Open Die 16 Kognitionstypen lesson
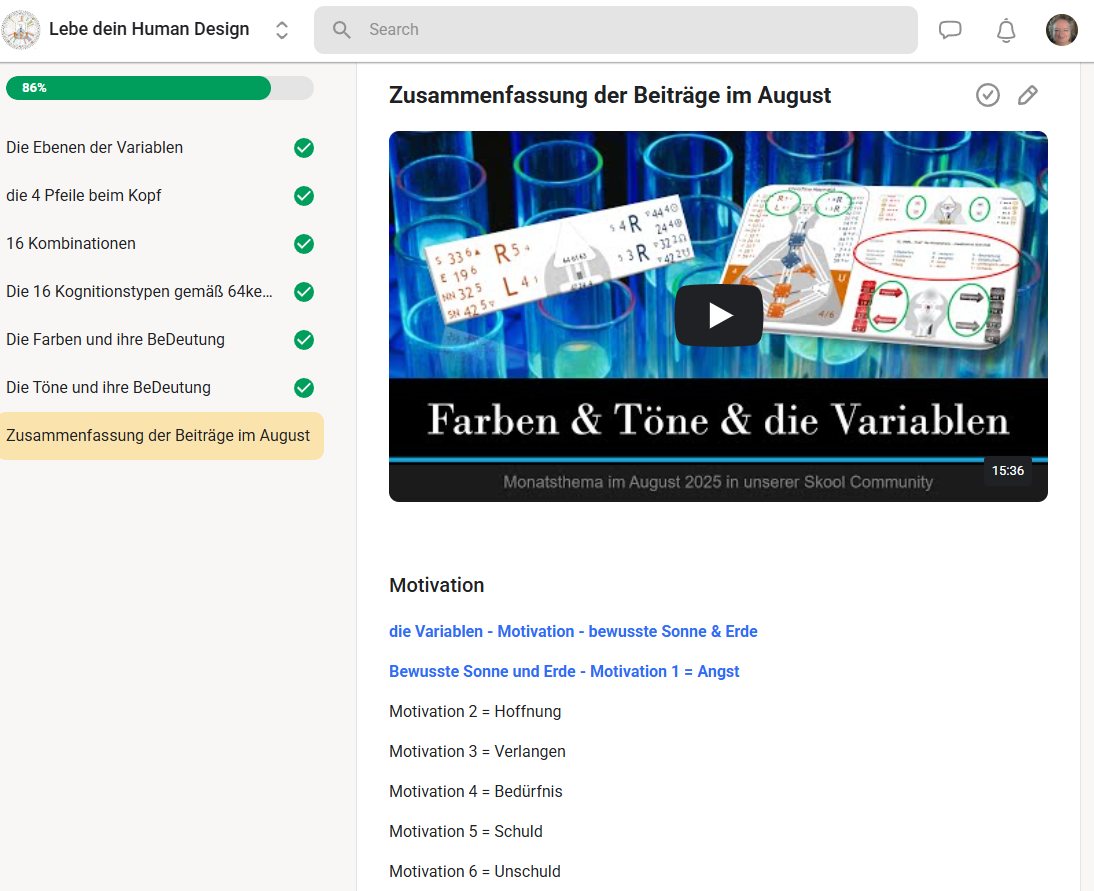The image size is (1094, 891). point(139,292)
